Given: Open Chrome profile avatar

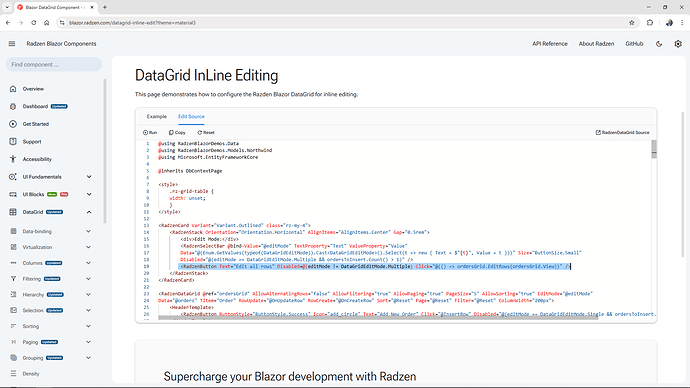Looking at the screenshot, I should point(669,23).
